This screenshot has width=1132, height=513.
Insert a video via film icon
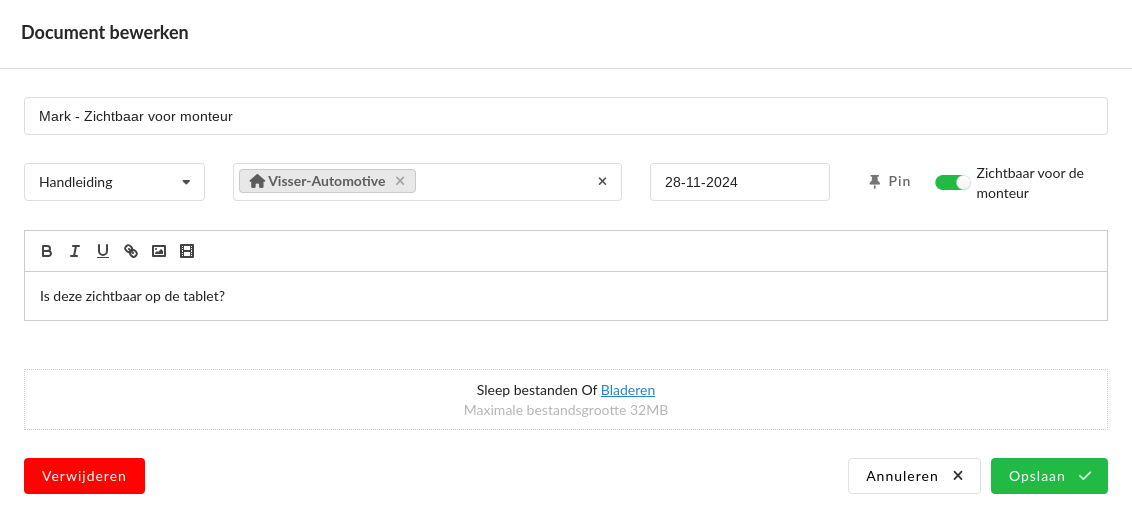click(187, 251)
